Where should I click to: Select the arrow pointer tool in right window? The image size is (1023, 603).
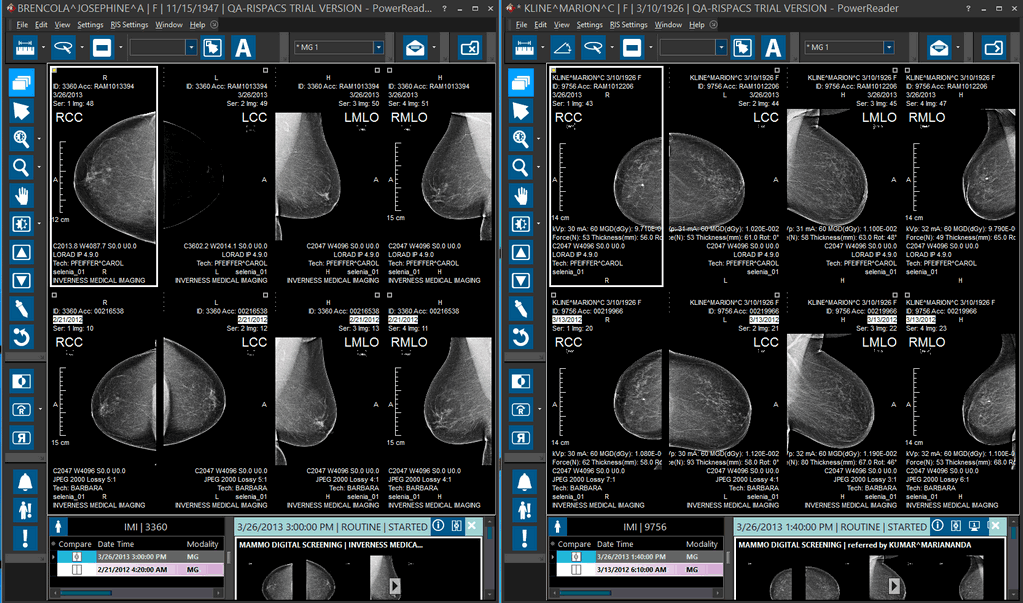pyautogui.click(x=521, y=110)
